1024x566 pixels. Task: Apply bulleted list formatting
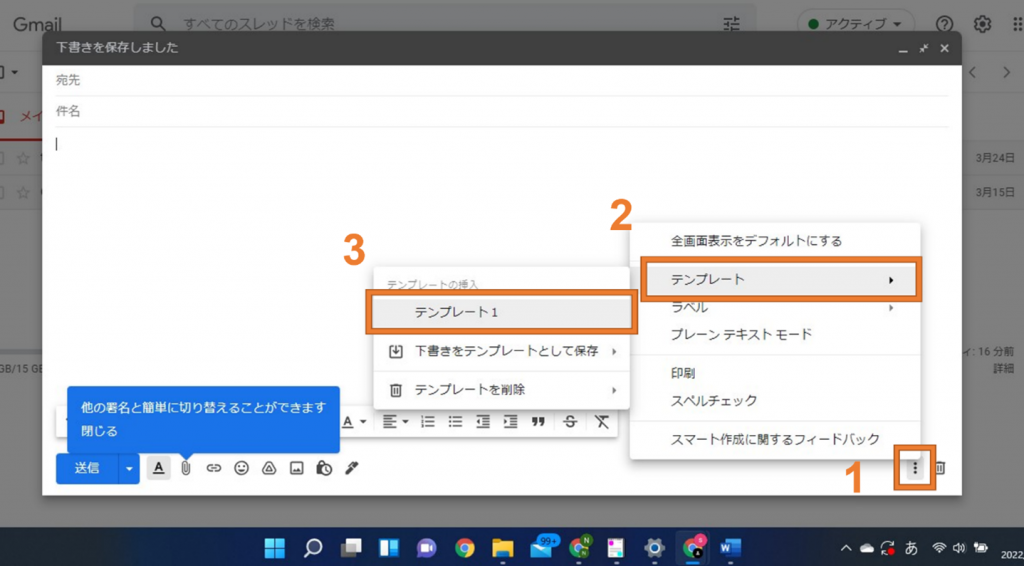pyautogui.click(x=455, y=422)
